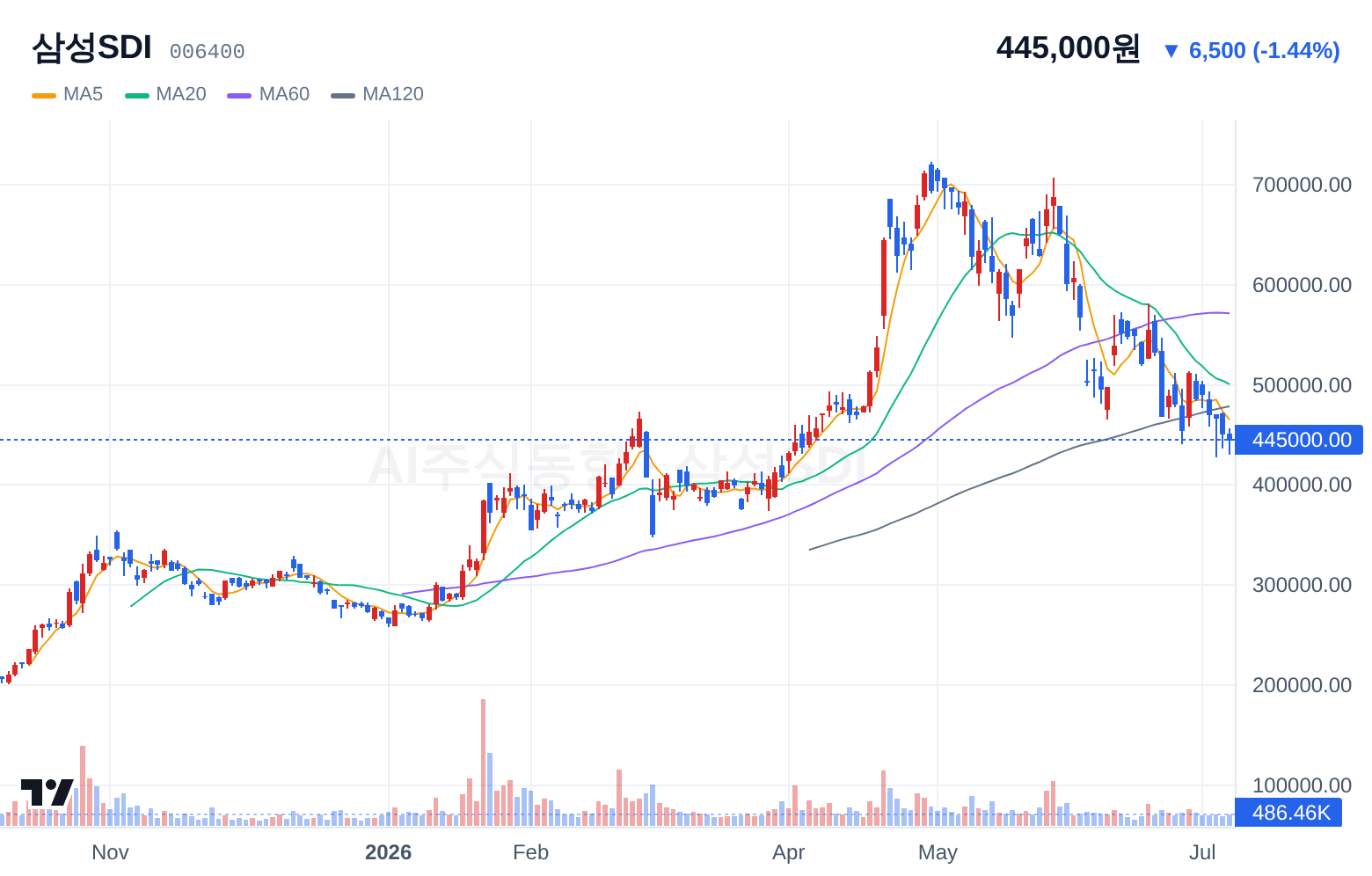The image size is (1372, 876).
Task: Toggle the MA120 legend item
Action: [x=377, y=94]
